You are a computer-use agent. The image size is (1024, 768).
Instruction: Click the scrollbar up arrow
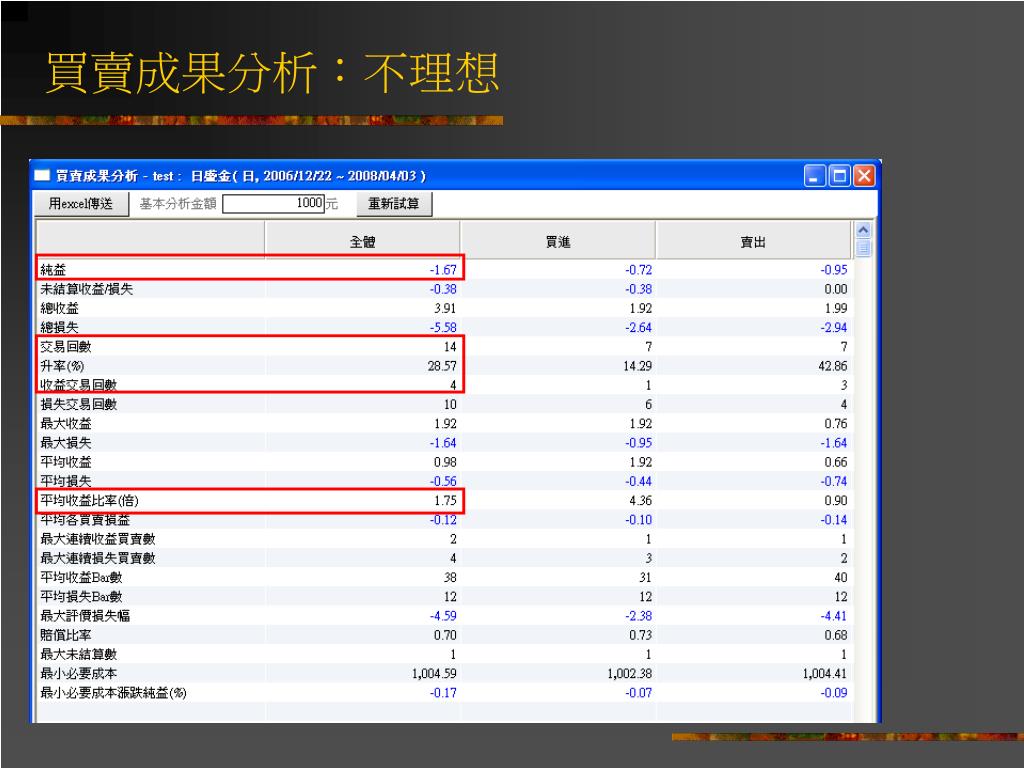click(x=863, y=230)
